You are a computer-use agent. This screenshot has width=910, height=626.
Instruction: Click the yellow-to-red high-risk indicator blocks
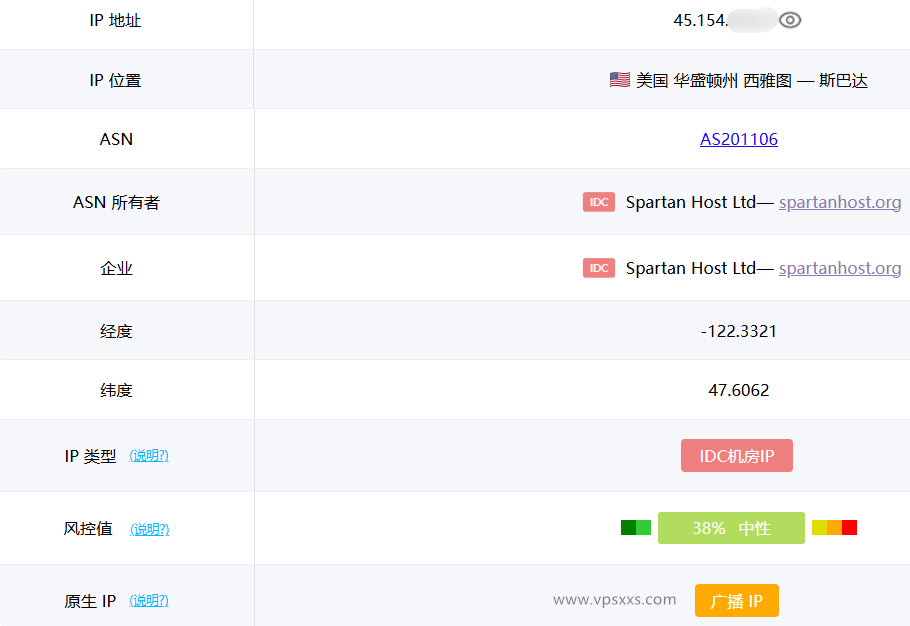834,527
